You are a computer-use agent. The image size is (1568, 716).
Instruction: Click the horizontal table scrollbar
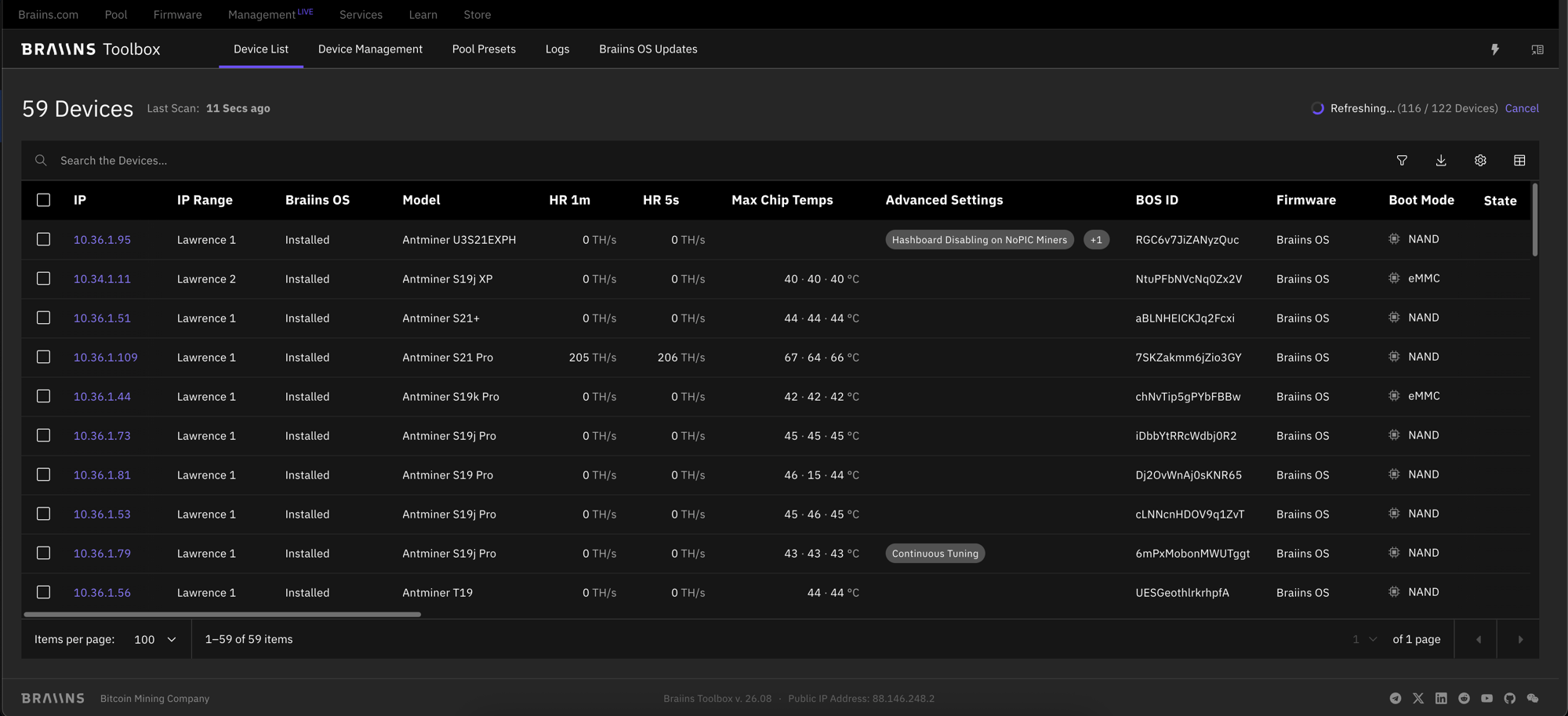pos(223,614)
